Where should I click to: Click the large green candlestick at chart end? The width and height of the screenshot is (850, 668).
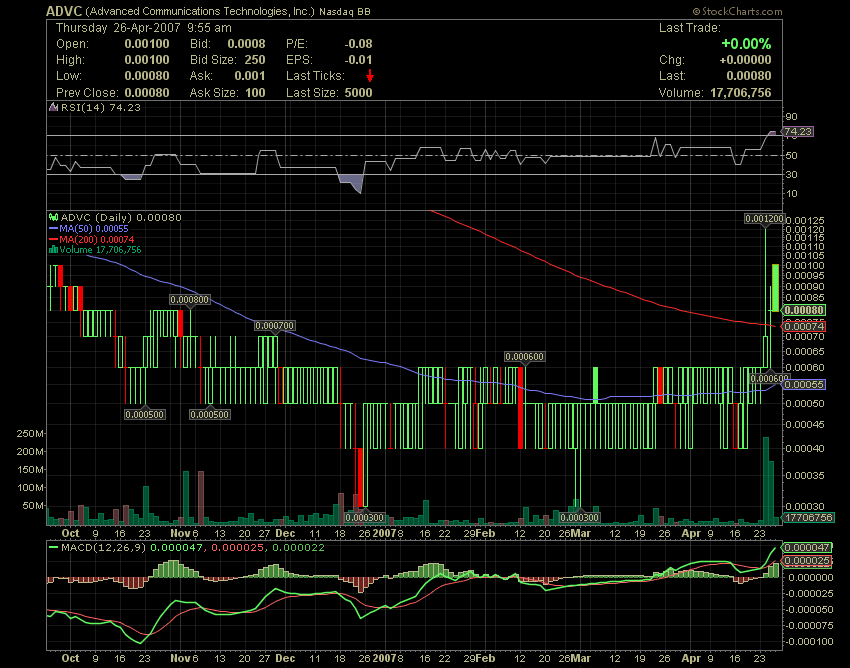pos(775,288)
